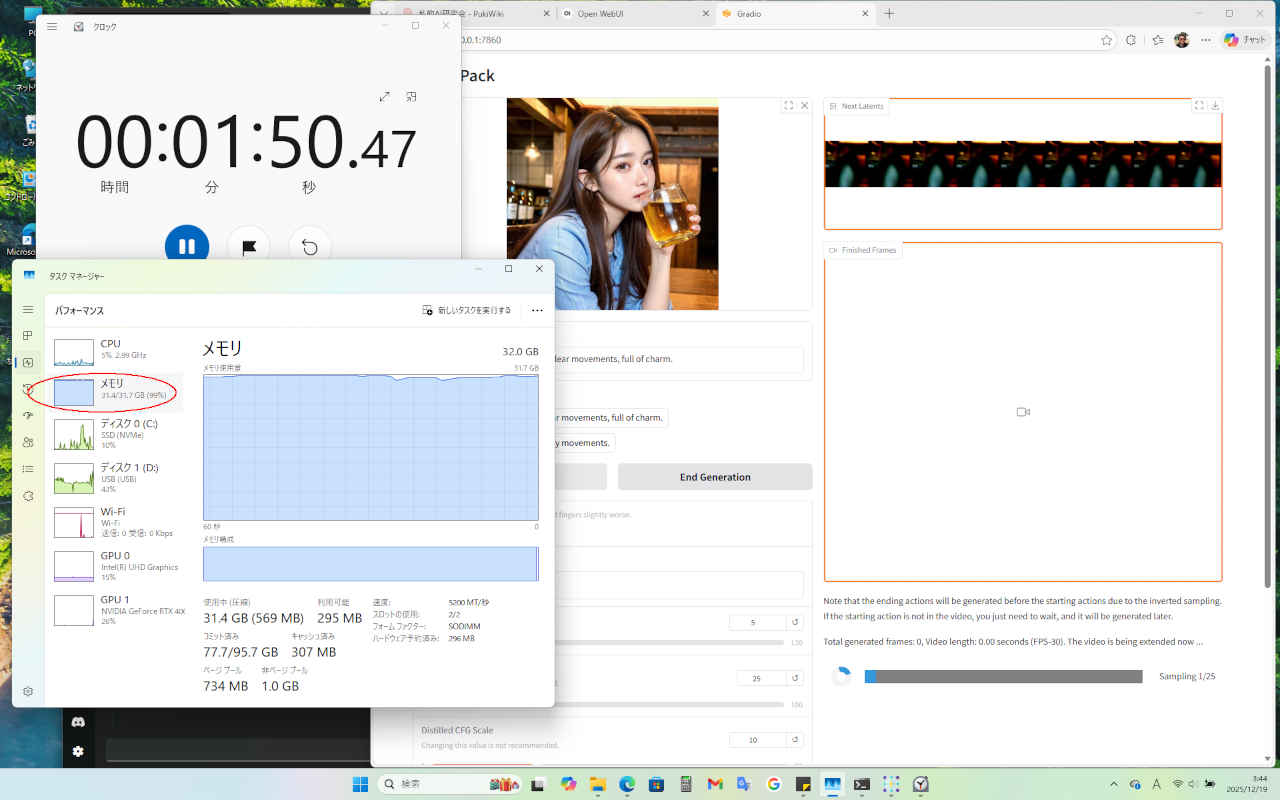Download the Next Latents image
1280x800 pixels.
pyautogui.click(x=1215, y=105)
